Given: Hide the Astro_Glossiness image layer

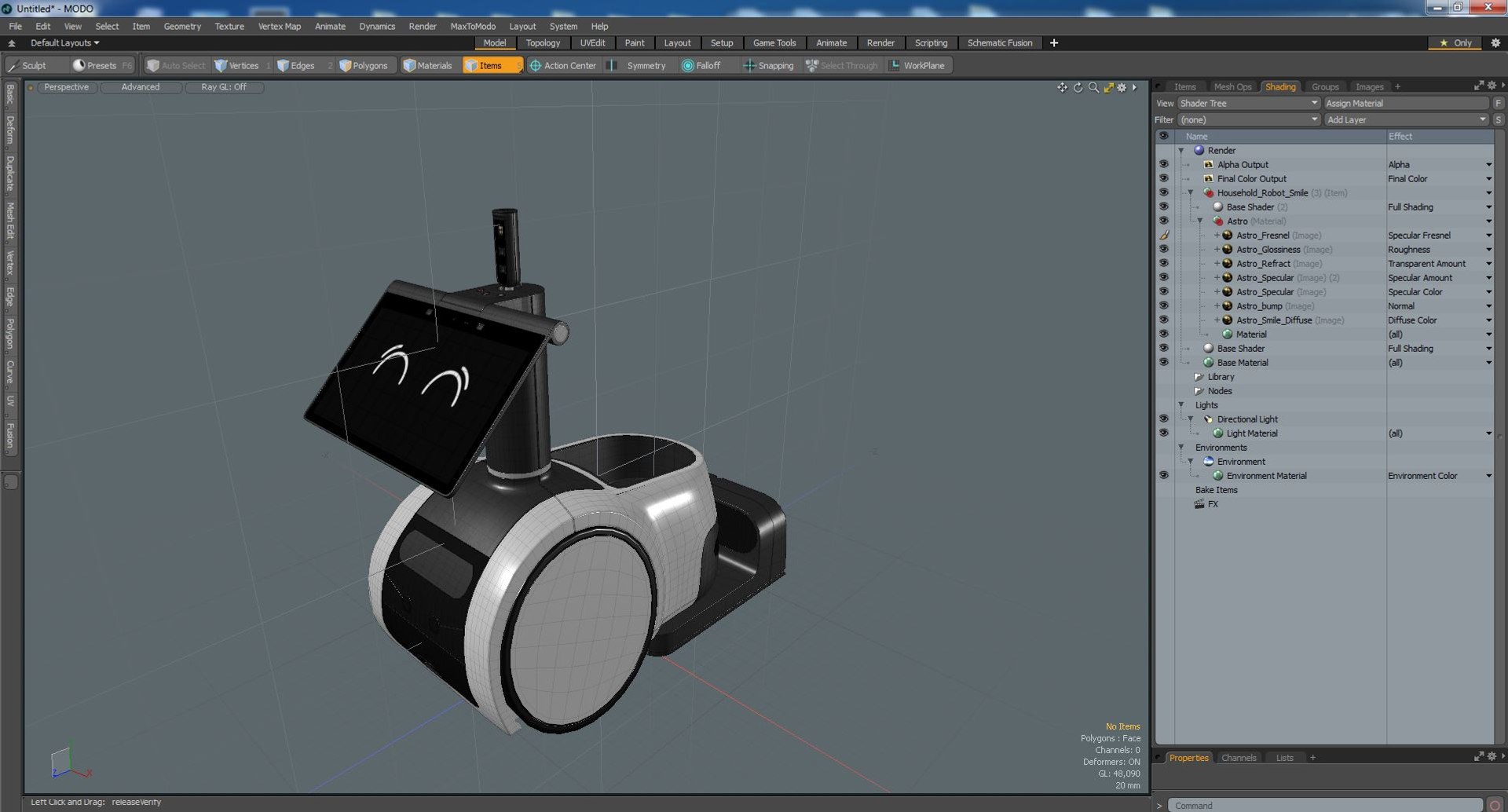Looking at the screenshot, I should pyautogui.click(x=1163, y=249).
